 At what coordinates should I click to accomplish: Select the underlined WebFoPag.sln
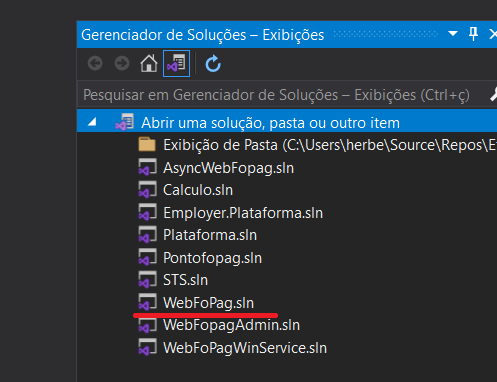pos(208,303)
